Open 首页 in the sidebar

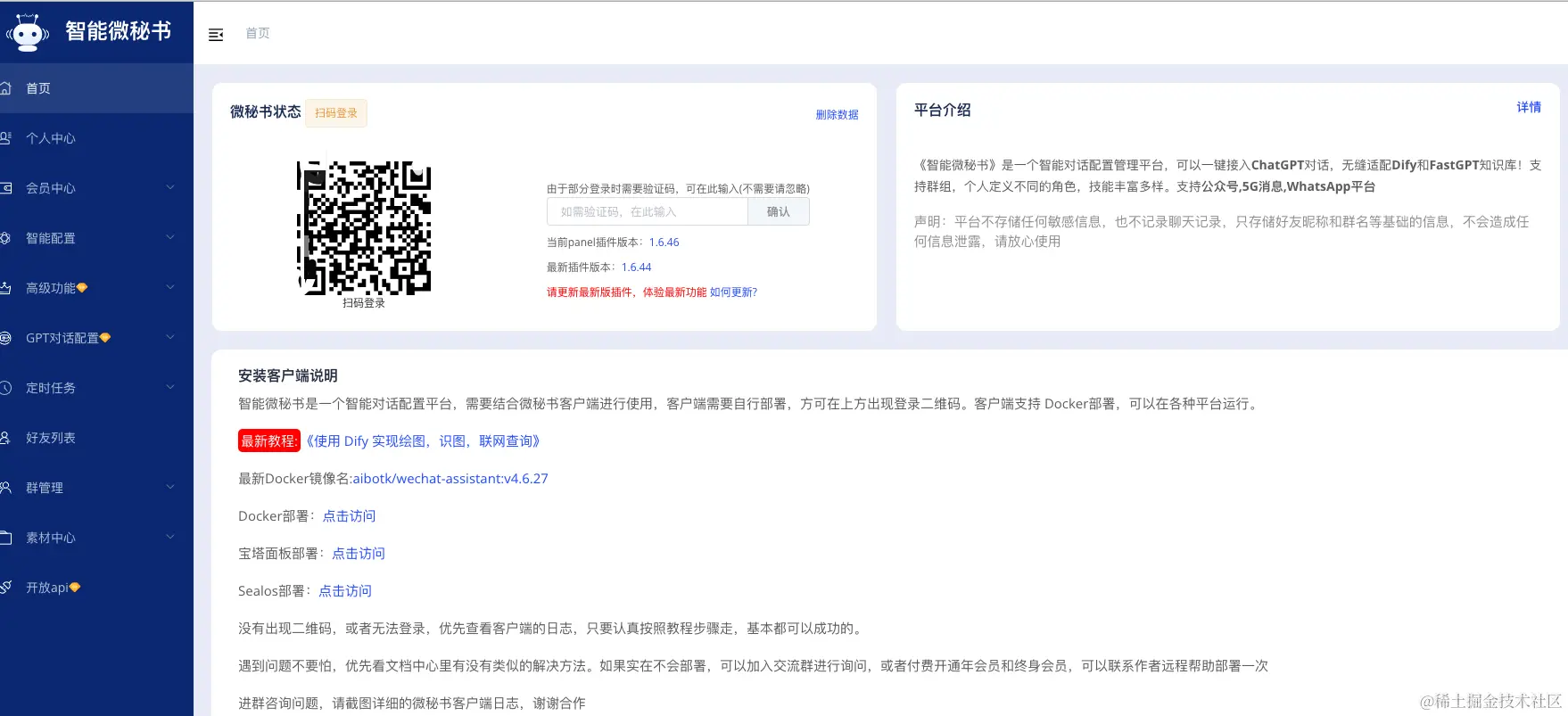click(96, 88)
